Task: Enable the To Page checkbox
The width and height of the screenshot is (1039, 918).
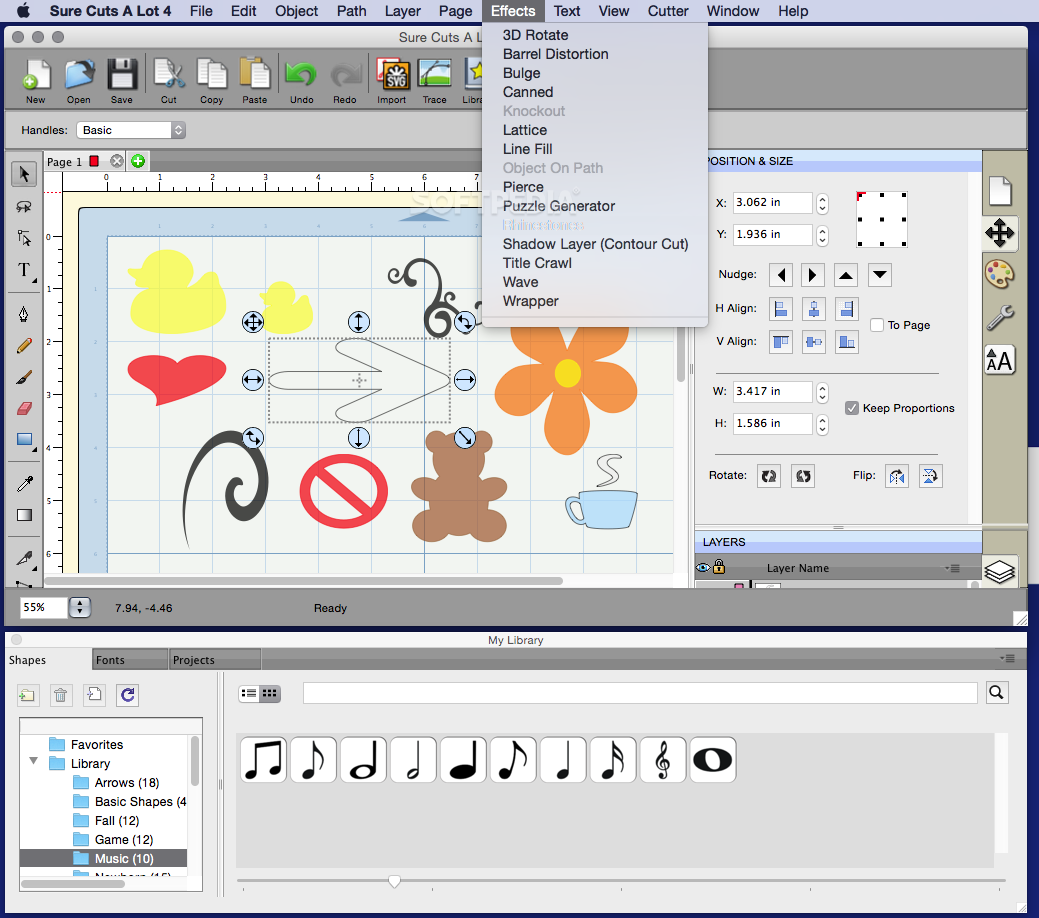Action: click(877, 325)
